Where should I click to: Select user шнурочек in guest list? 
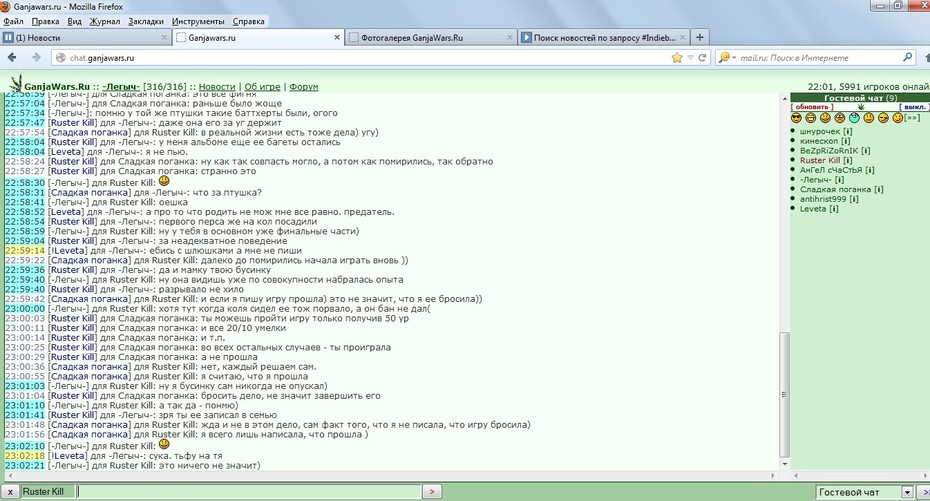coord(820,132)
